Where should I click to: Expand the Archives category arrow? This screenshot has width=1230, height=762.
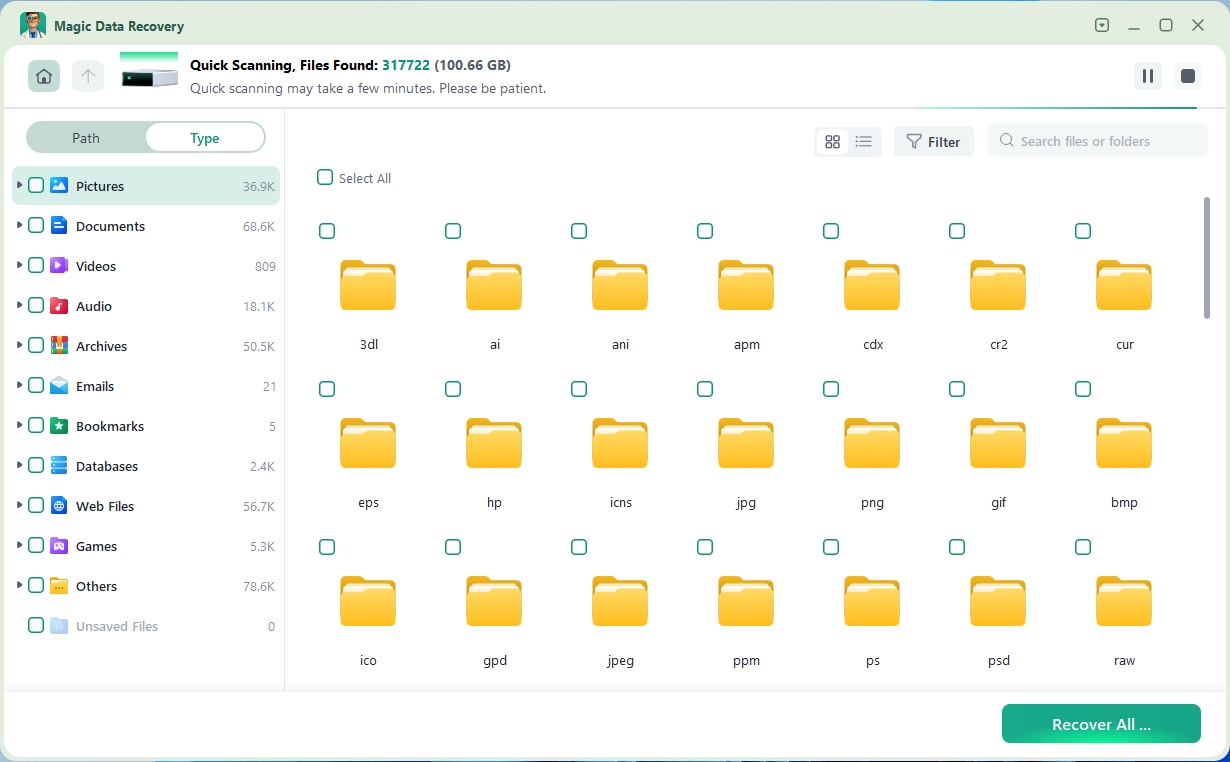pos(19,346)
